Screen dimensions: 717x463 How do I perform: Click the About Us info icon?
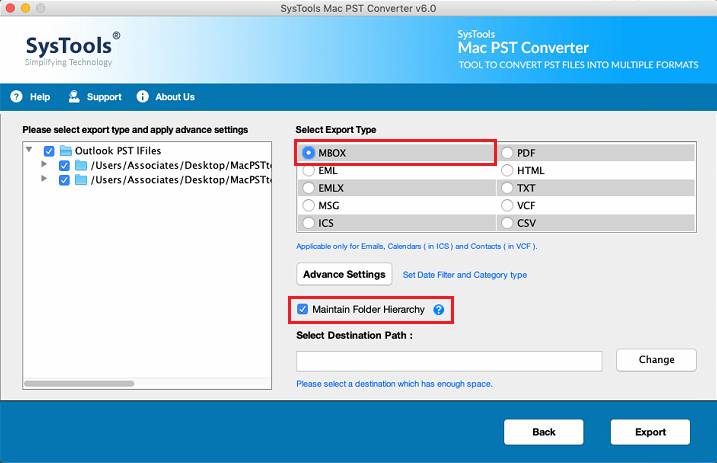click(143, 96)
